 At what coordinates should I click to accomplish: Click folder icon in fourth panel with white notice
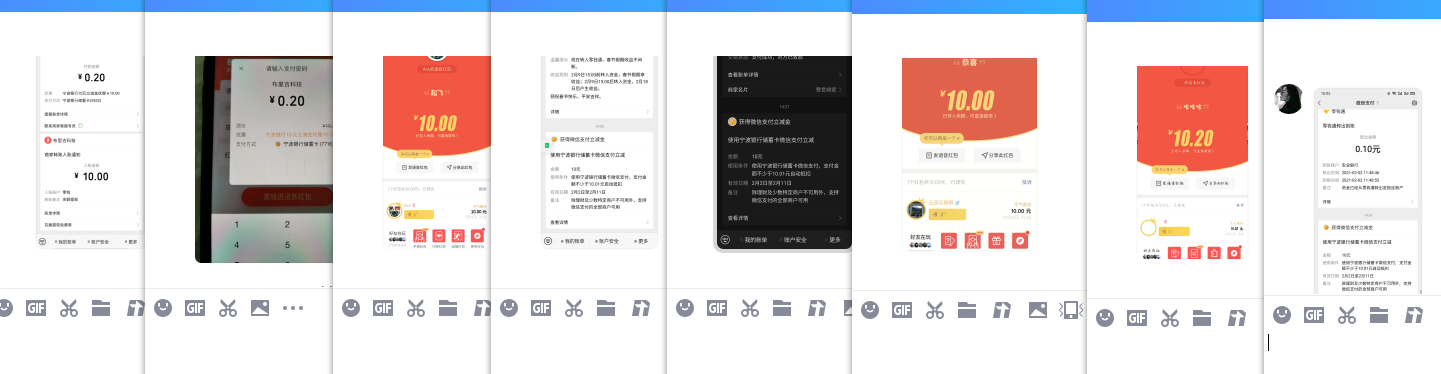(x=607, y=308)
